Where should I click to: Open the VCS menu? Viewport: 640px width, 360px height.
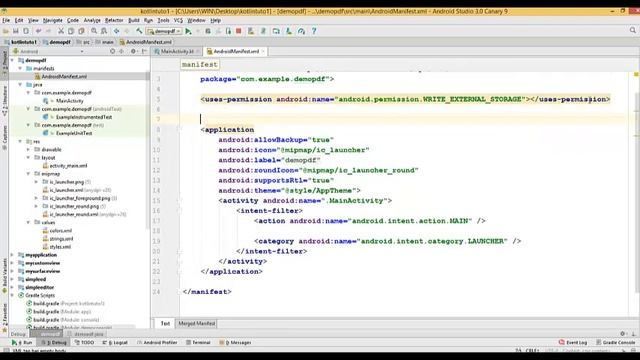178,20
